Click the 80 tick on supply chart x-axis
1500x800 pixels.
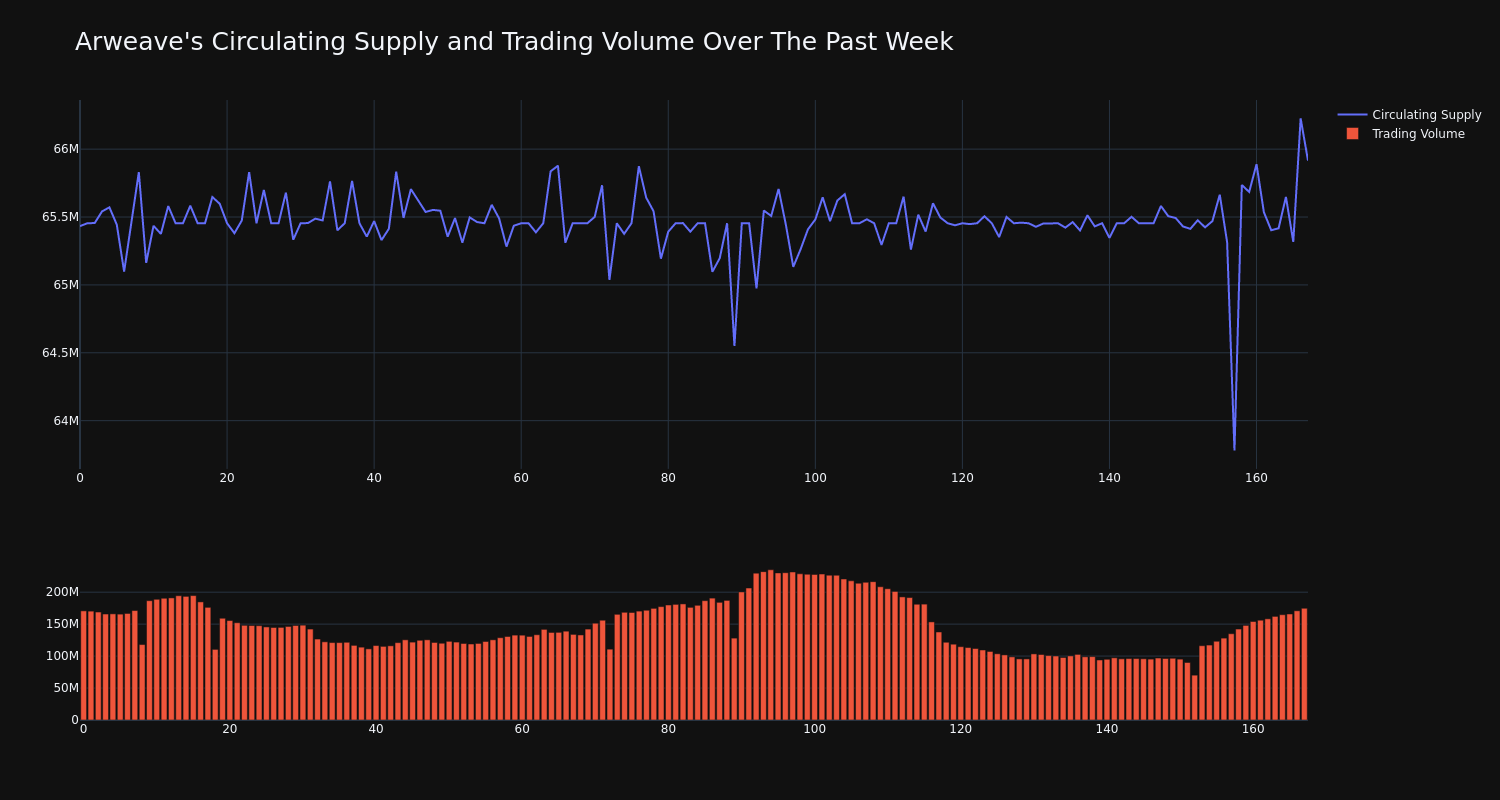pos(668,478)
